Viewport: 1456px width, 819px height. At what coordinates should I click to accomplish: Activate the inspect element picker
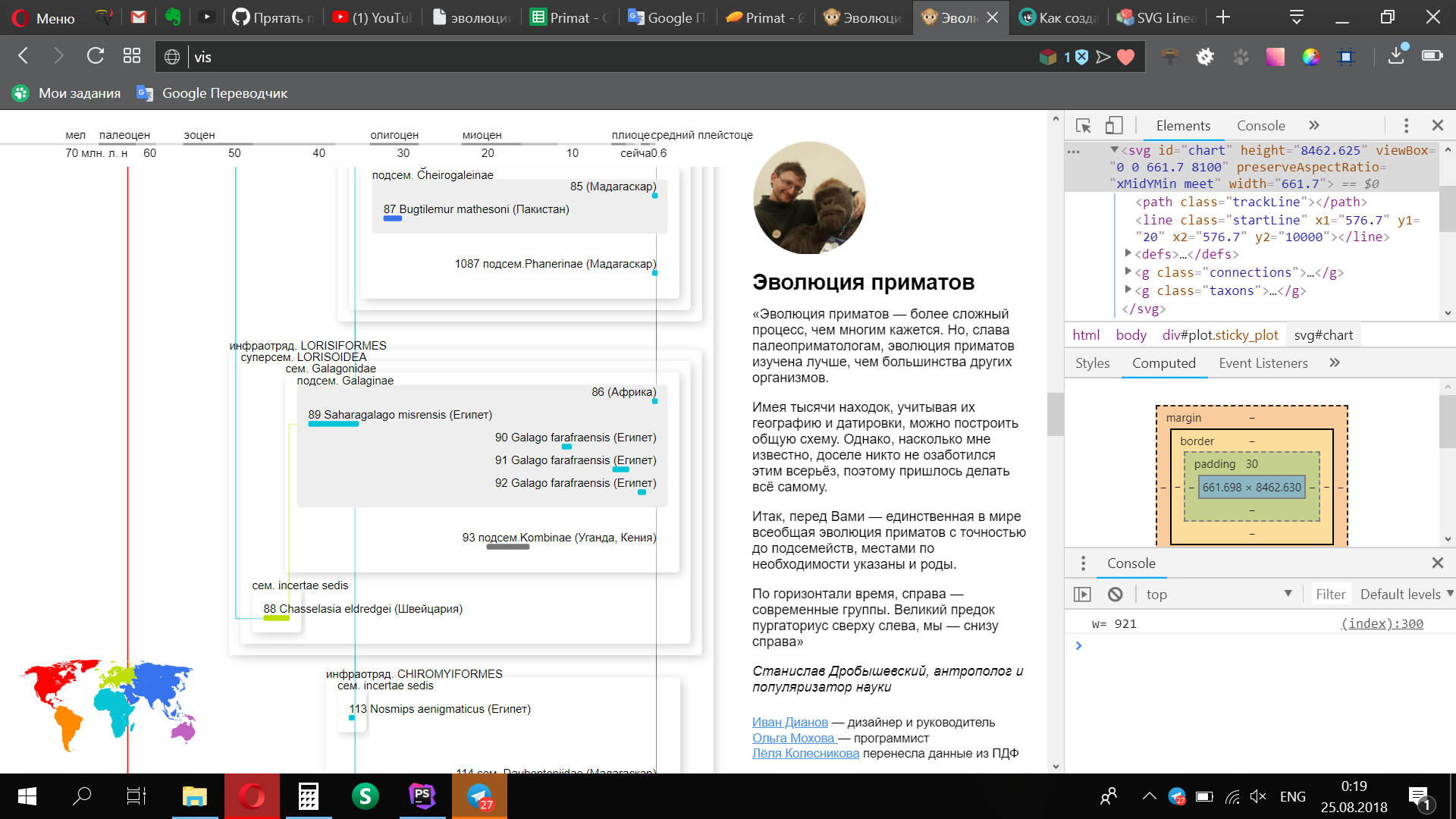point(1083,126)
